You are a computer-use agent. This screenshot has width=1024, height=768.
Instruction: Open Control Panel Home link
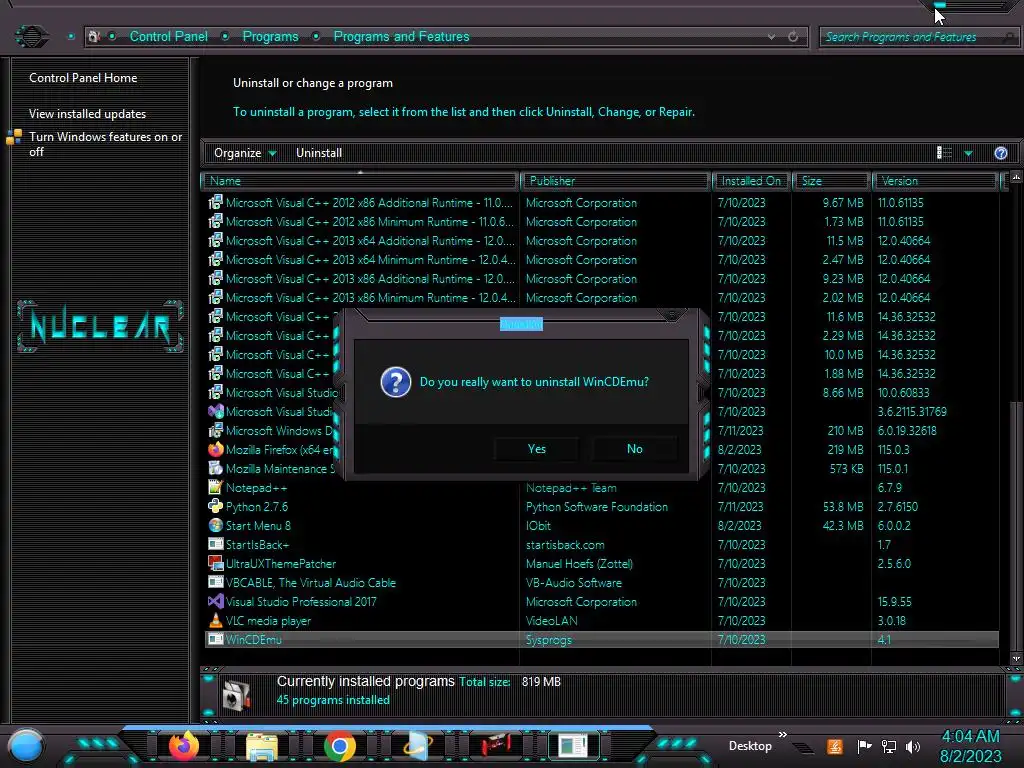83,78
